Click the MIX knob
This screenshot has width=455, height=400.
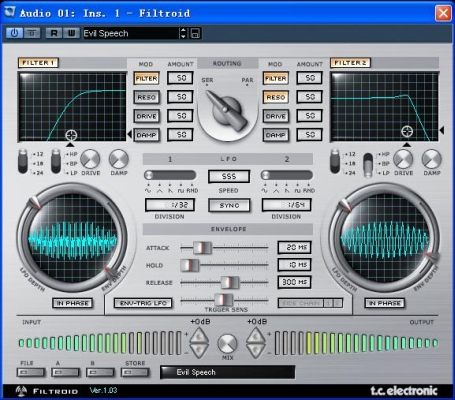[x=228, y=344]
